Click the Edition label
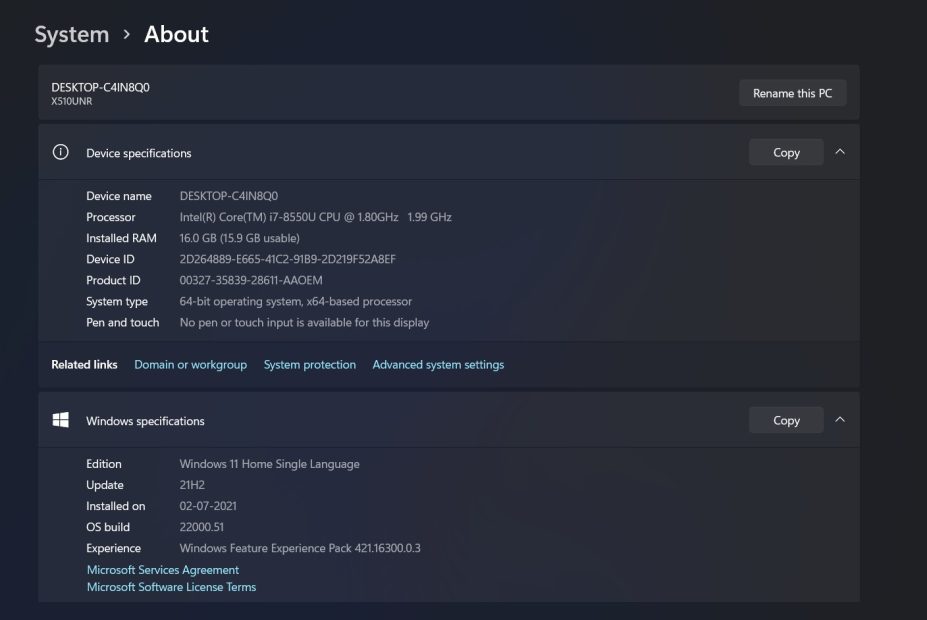 tap(103, 464)
